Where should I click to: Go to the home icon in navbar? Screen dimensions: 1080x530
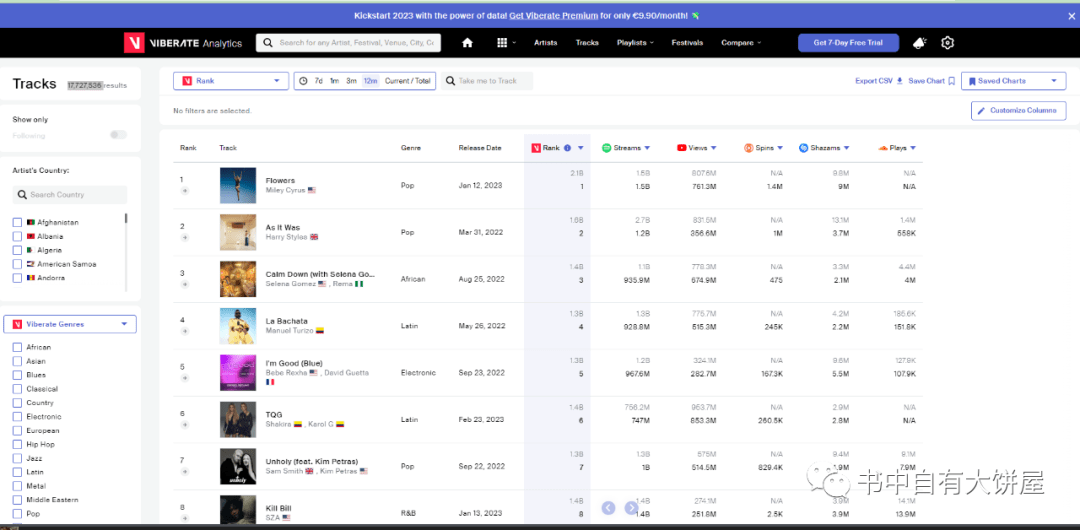coord(467,43)
